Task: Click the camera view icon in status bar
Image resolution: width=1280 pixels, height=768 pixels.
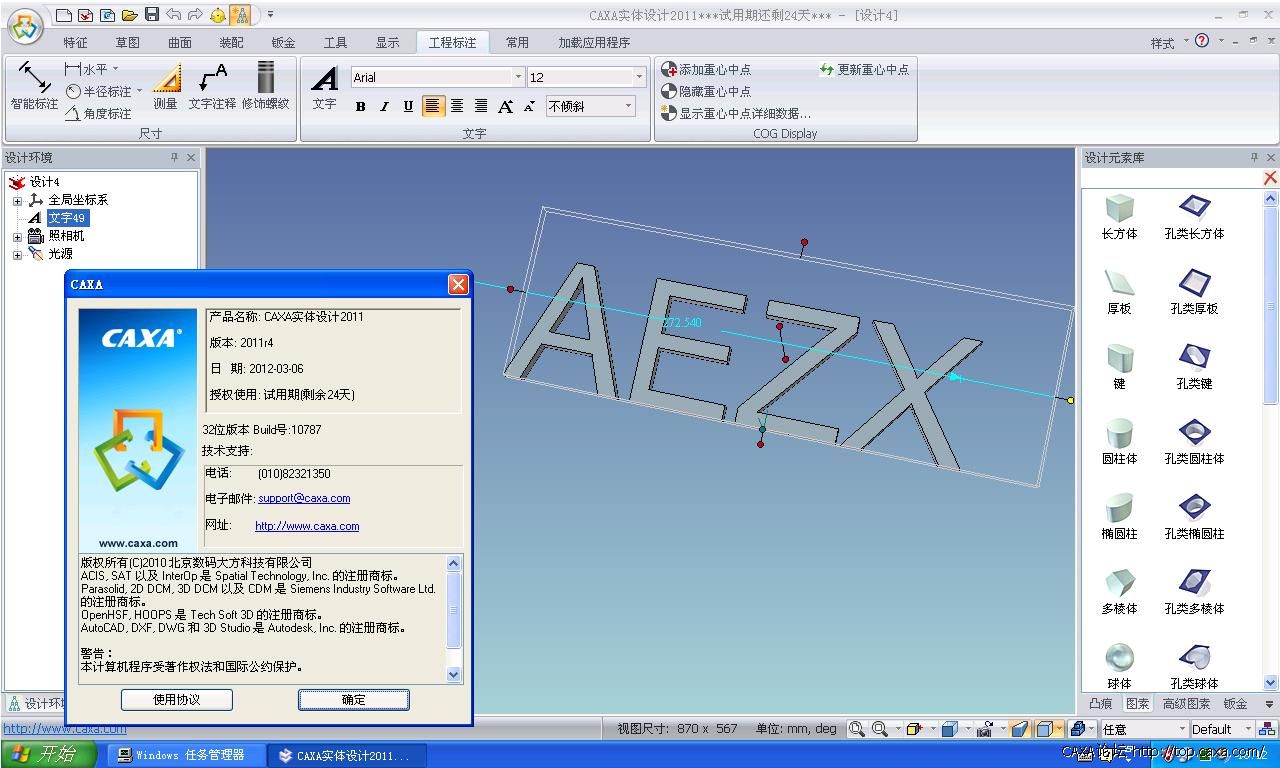Action: (x=985, y=729)
